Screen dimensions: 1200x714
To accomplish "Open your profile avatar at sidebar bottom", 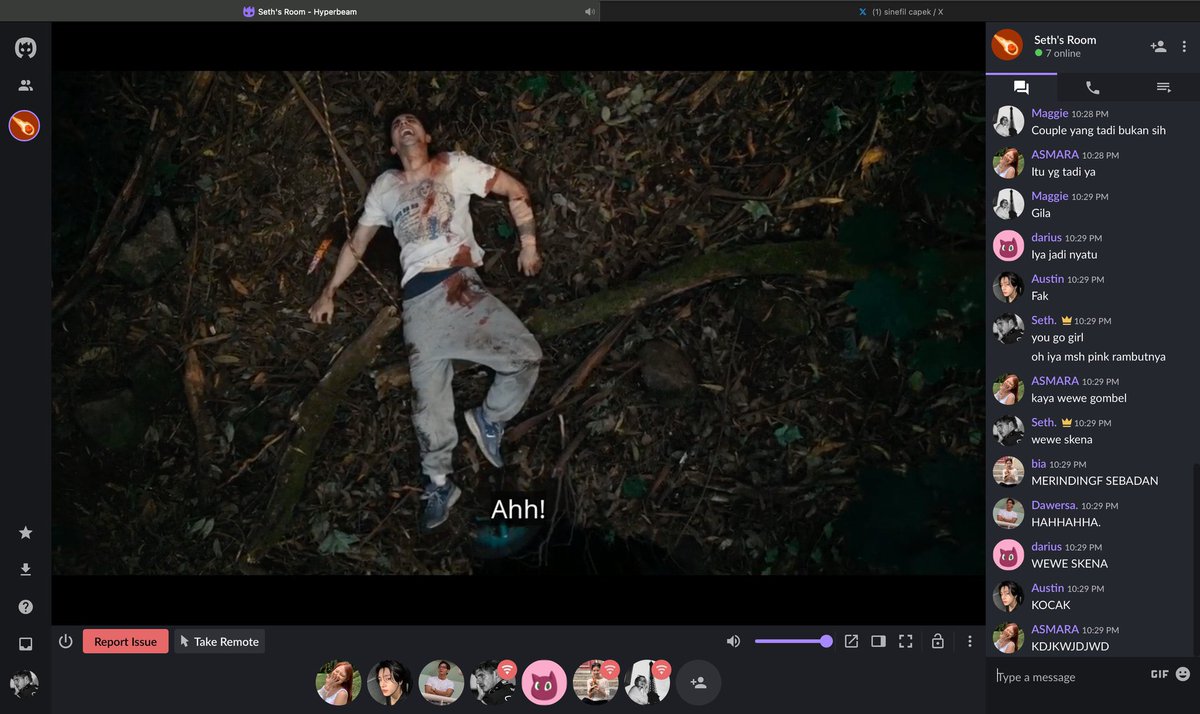I will click(25, 684).
